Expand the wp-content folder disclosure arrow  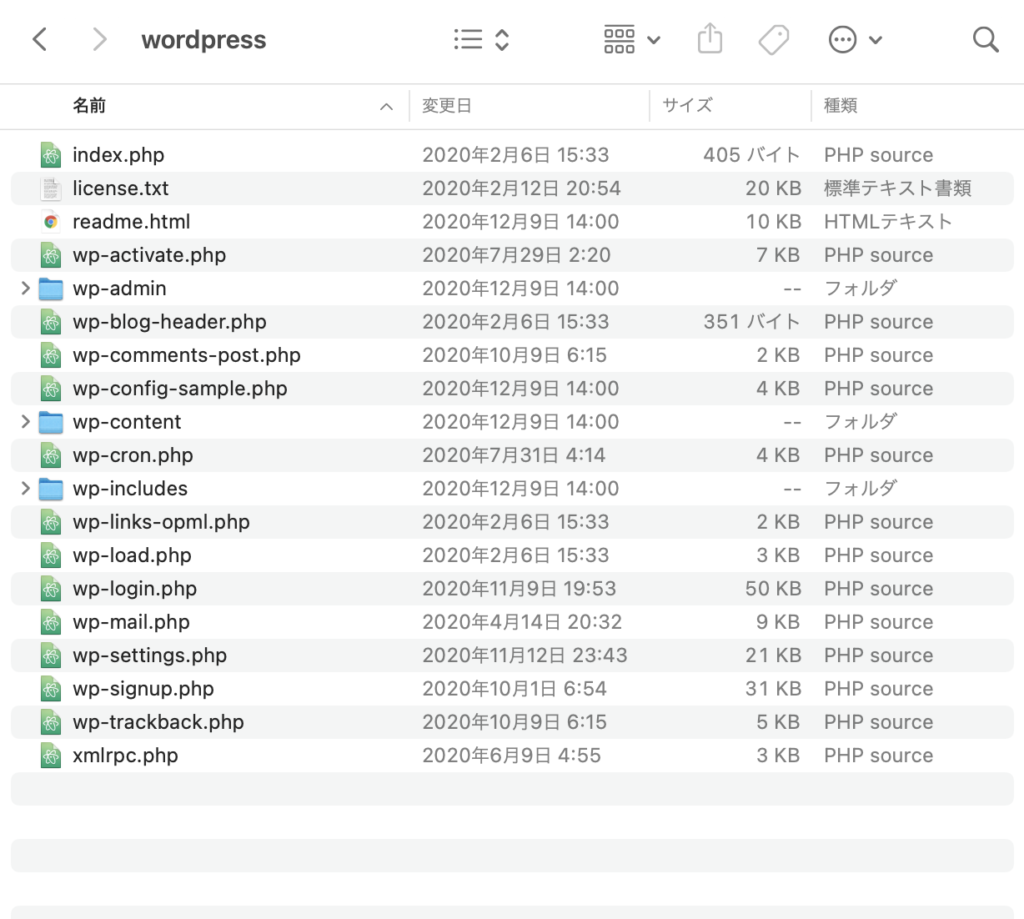point(25,422)
